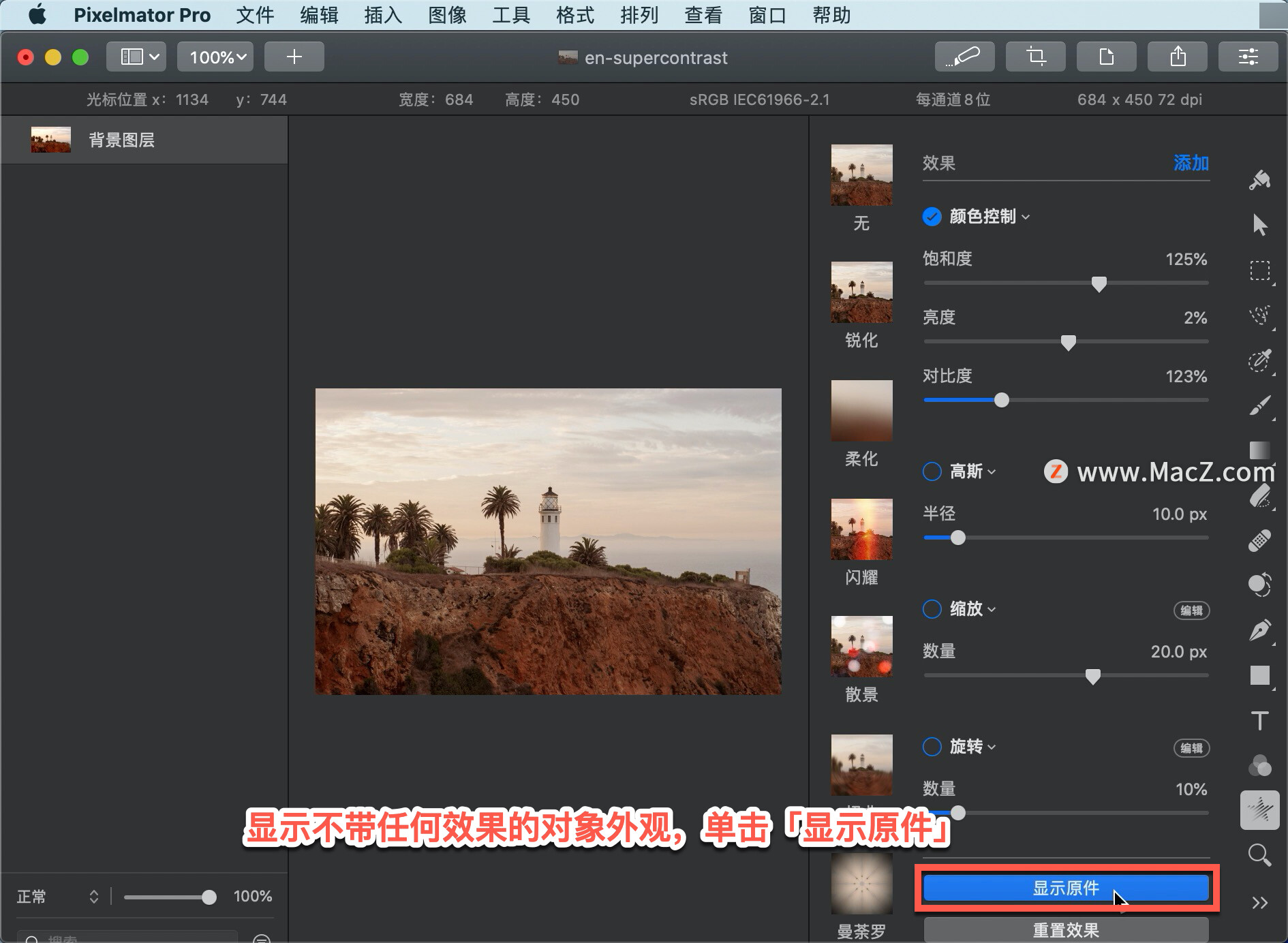Select the Shape rectangle tool
The image size is (1288, 943).
1259,675
